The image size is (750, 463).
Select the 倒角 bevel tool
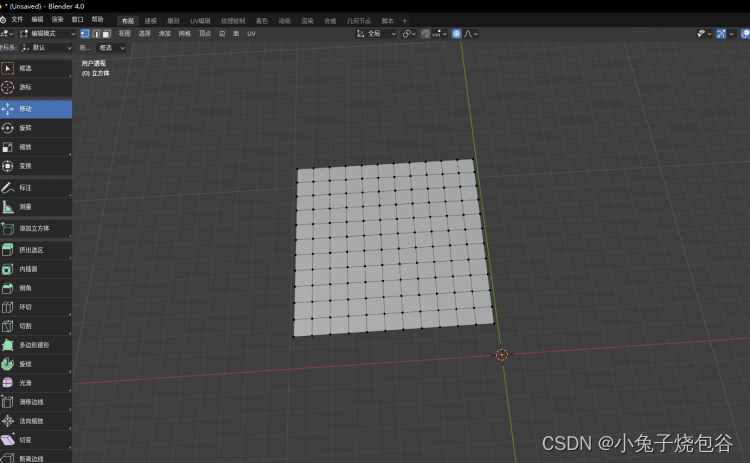[x=36, y=288]
